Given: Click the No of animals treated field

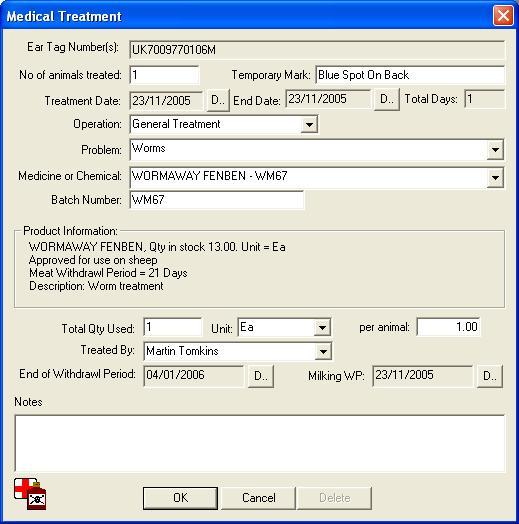Looking at the screenshot, I should 164,75.
